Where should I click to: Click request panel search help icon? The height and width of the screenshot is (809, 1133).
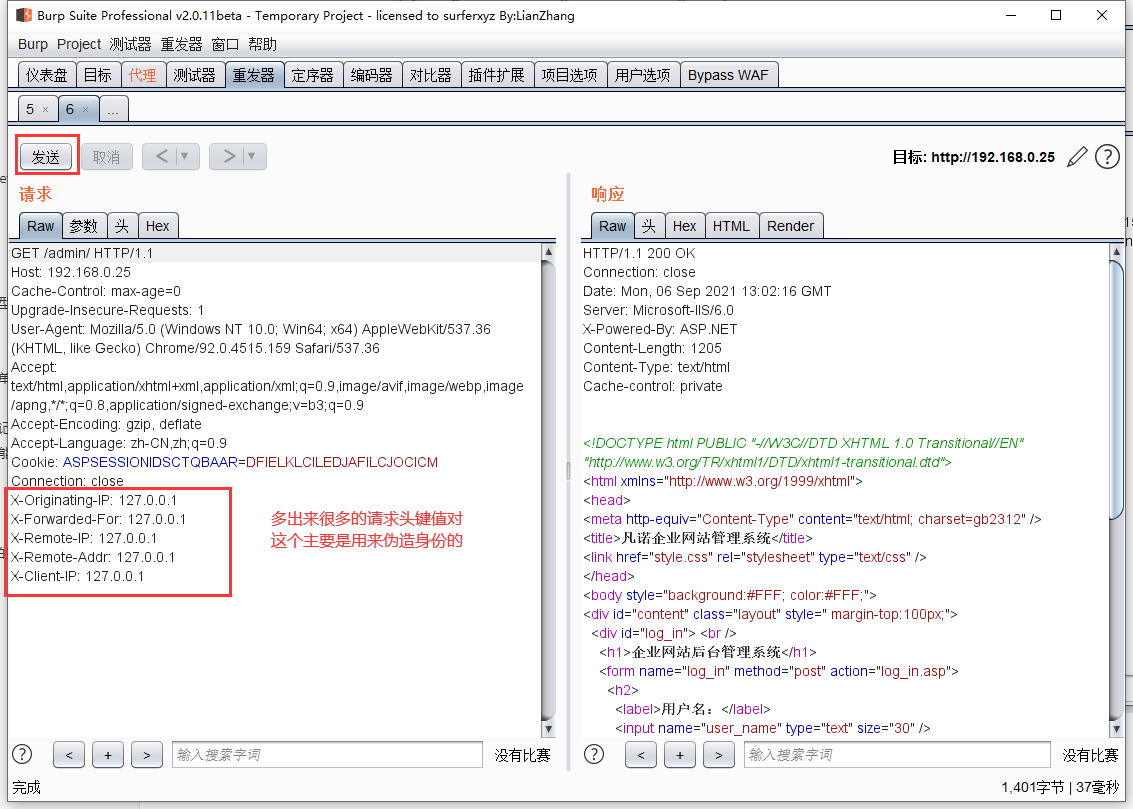(x=22, y=754)
